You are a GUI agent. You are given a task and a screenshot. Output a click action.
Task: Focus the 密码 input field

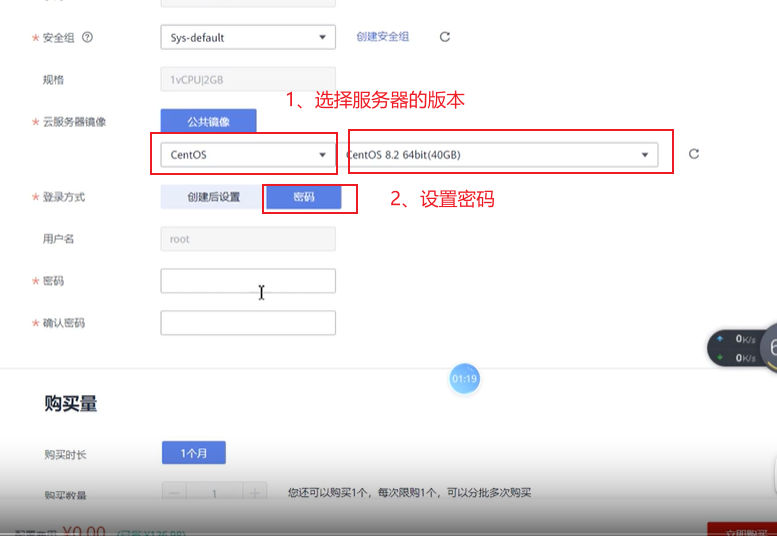[x=248, y=281]
